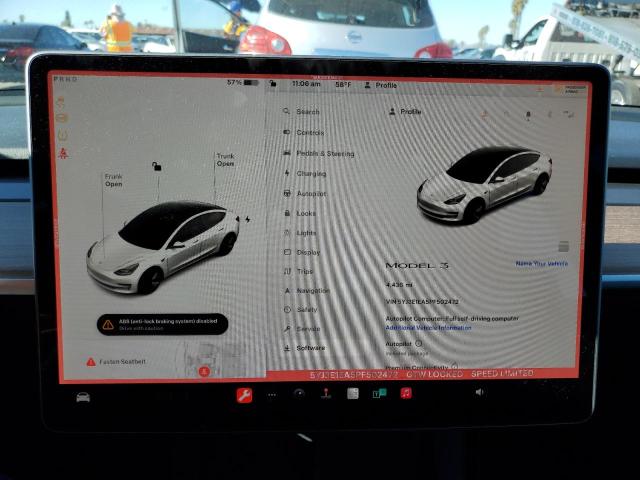Open Pedals & Steering settings
Viewport: 640px width, 480px height.
tap(319, 153)
